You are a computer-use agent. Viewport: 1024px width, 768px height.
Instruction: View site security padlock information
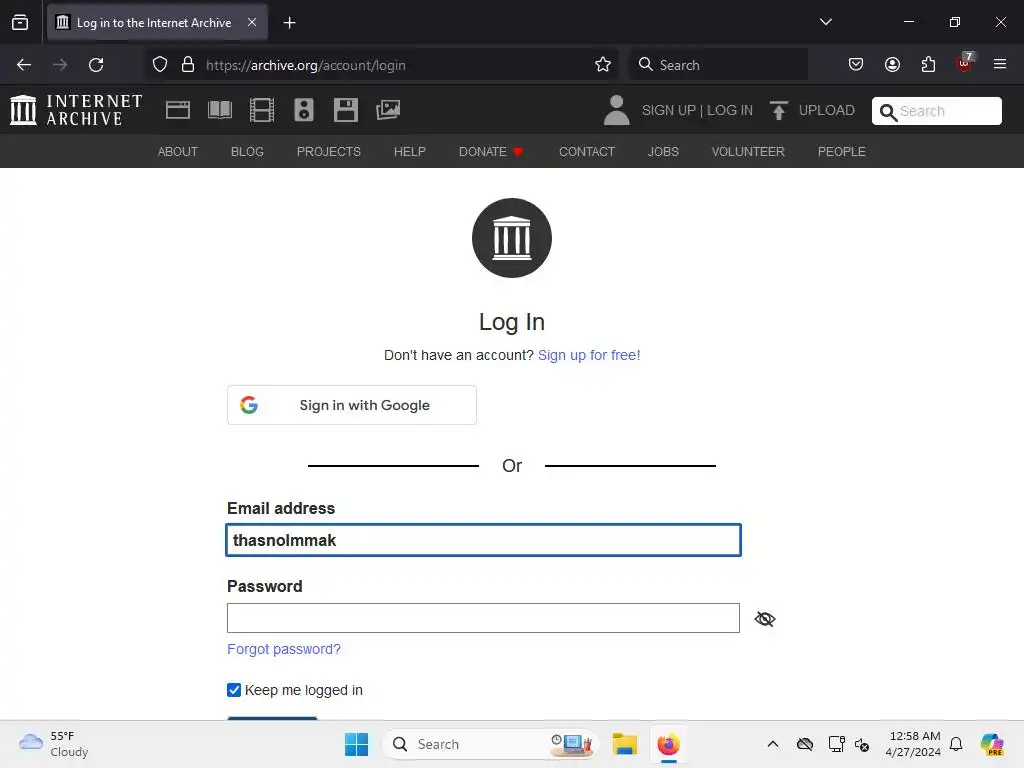coord(188,65)
